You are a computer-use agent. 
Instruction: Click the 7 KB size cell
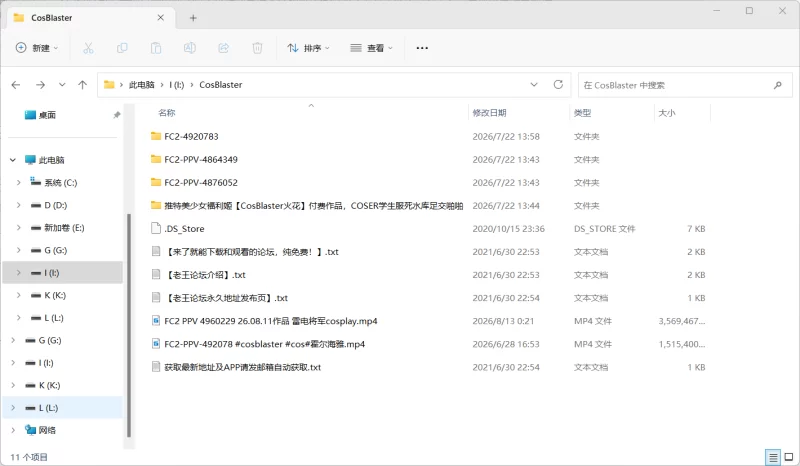[x=696, y=229]
